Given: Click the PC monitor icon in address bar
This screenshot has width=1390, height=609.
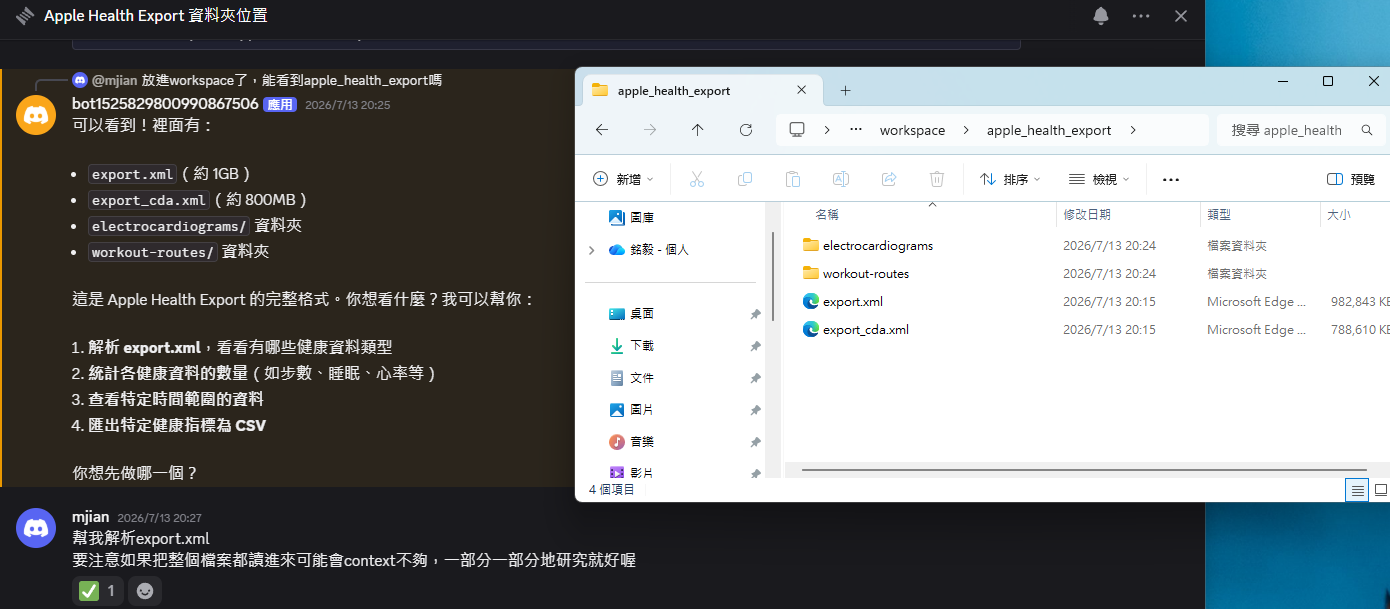Looking at the screenshot, I should pos(797,130).
